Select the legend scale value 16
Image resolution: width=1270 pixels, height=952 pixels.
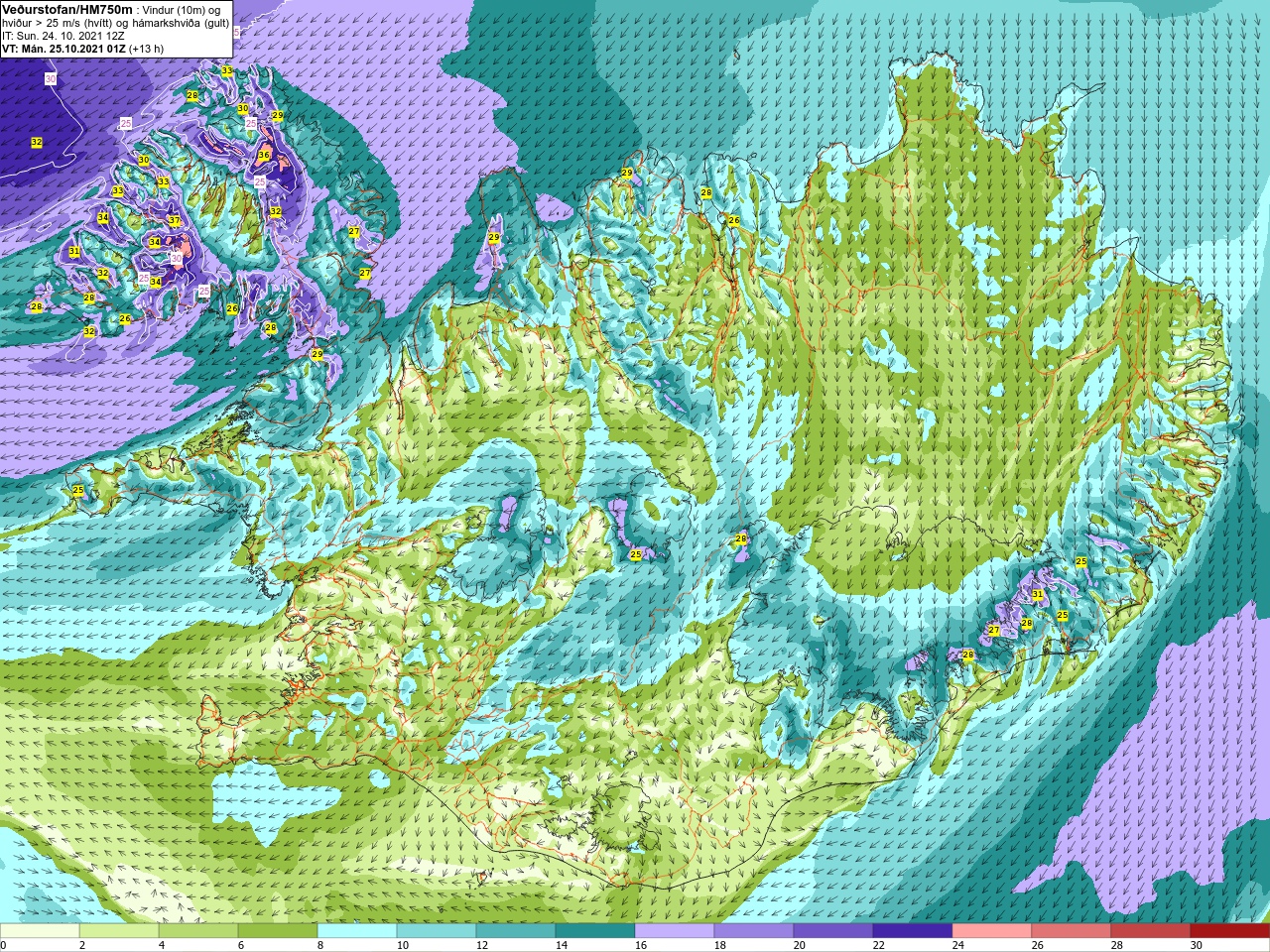coord(642,945)
